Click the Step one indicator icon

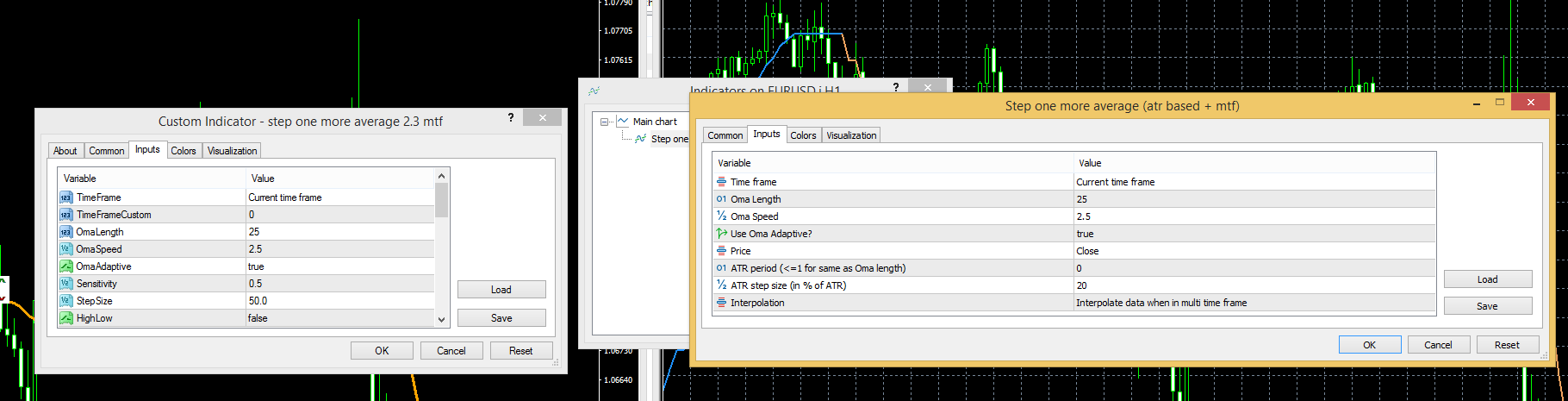coord(641,139)
